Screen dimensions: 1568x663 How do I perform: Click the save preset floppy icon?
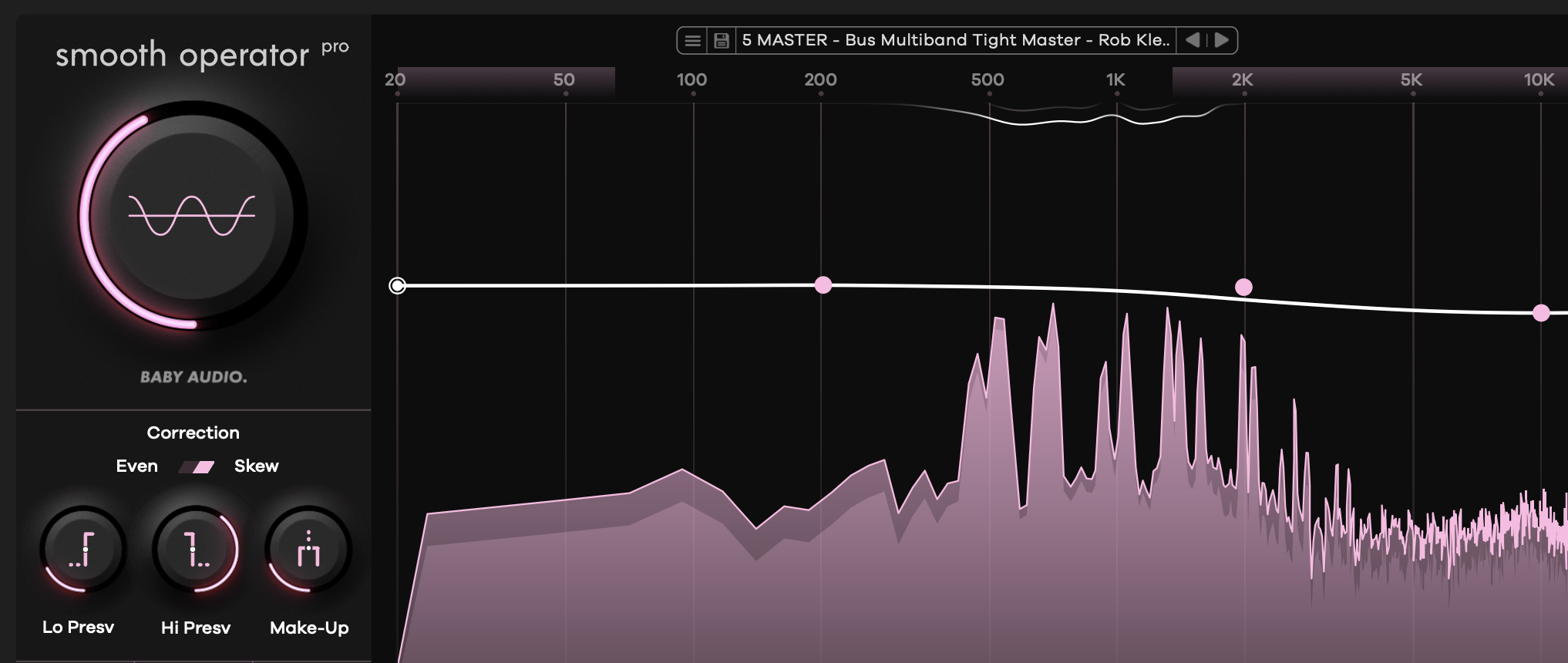pyautogui.click(x=722, y=40)
